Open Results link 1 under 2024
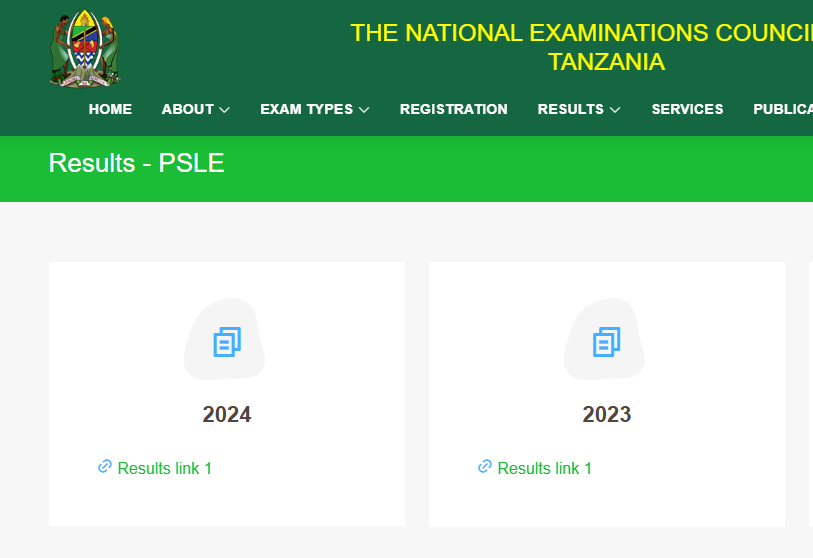Image resolution: width=813 pixels, height=558 pixels. tap(165, 468)
